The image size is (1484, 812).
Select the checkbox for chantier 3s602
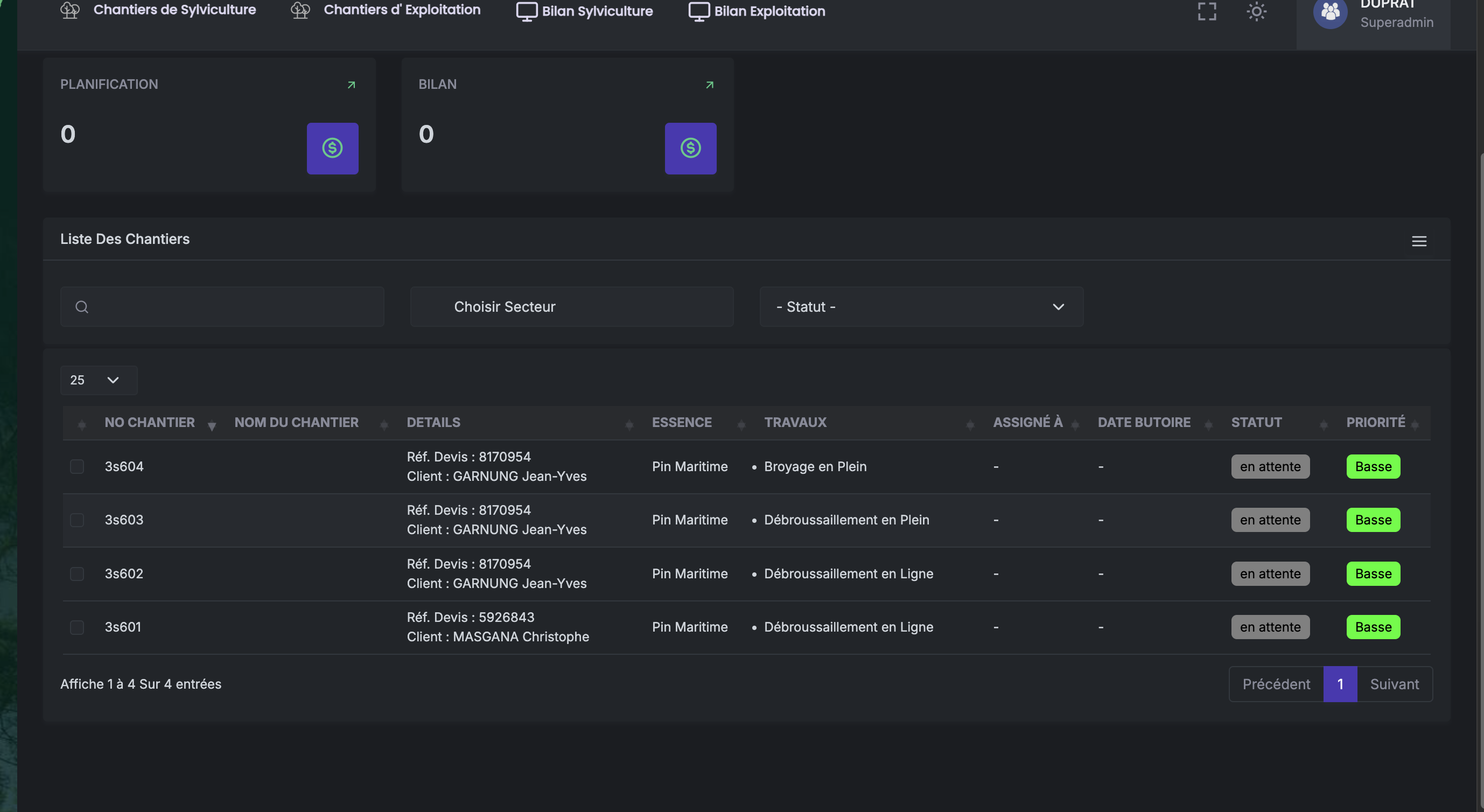click(x=76, y=573)
